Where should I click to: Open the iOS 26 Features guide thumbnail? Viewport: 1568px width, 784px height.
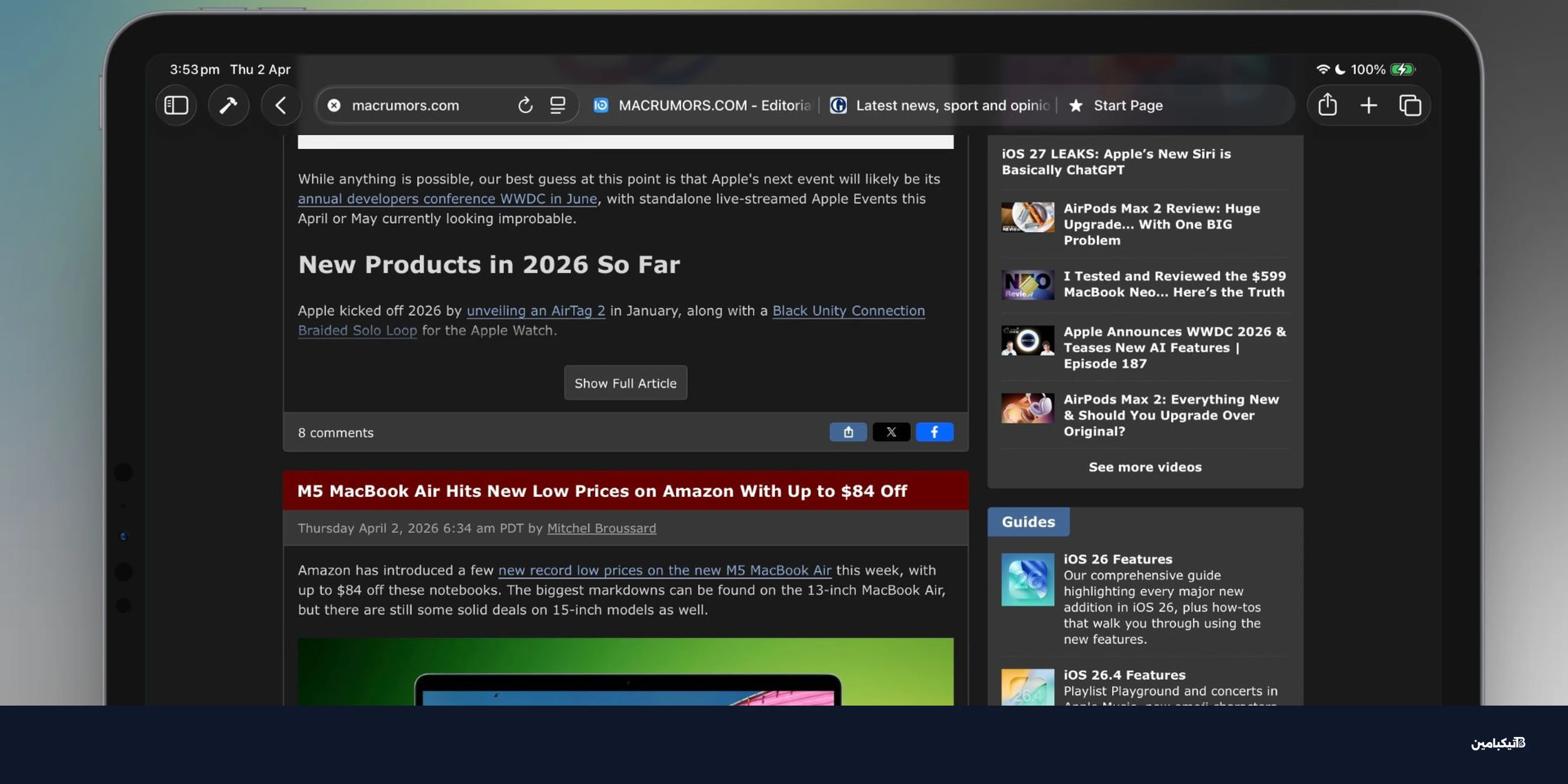[x=1028, y=579]
